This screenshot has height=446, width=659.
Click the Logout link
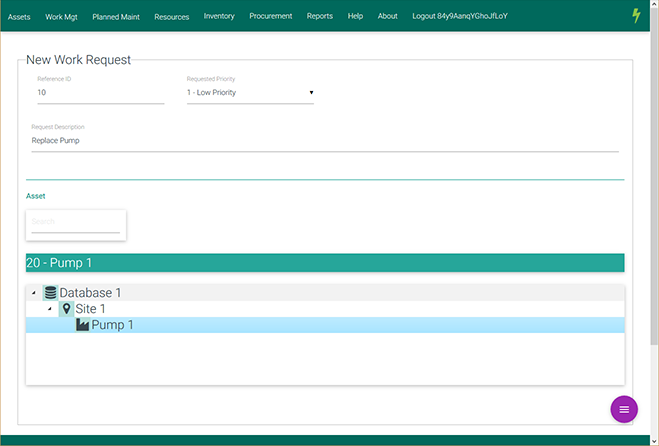click(x=460, y=16)
